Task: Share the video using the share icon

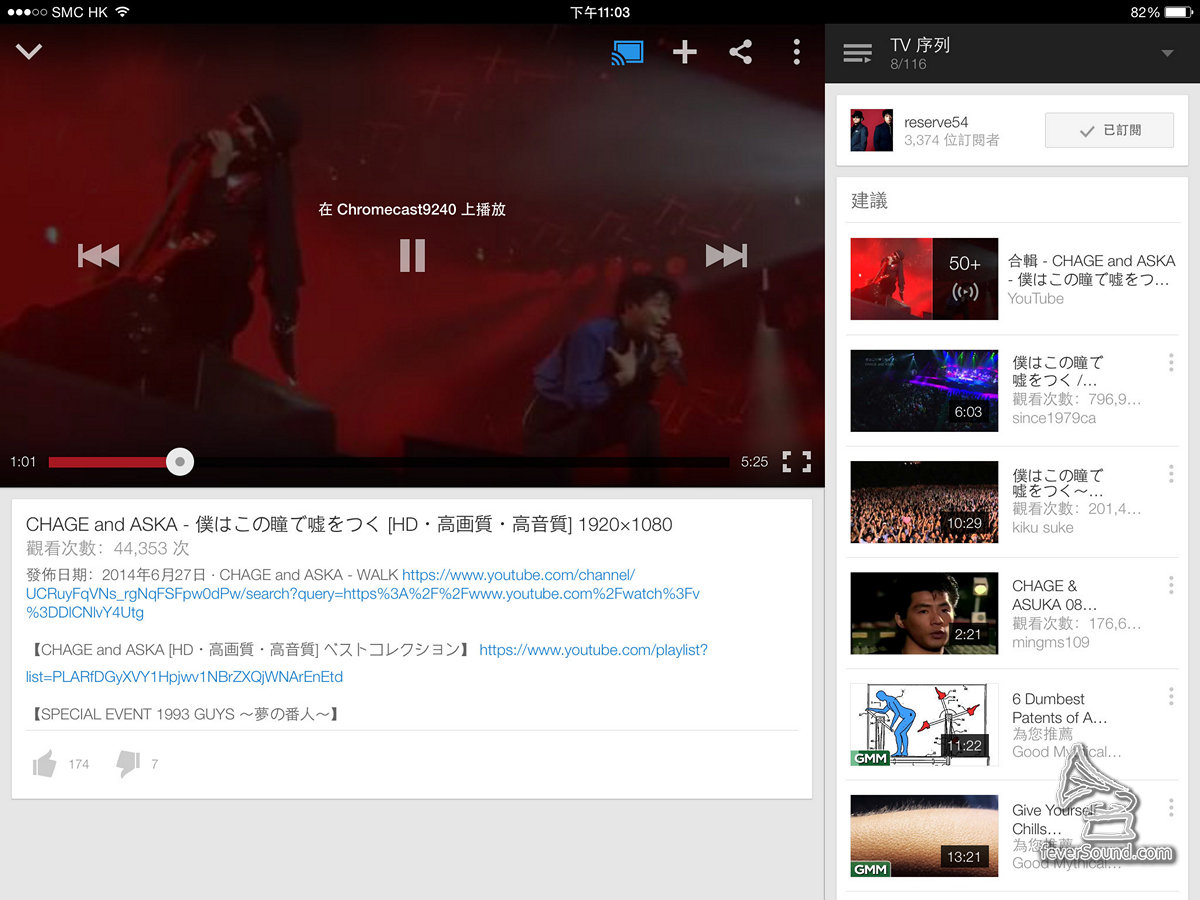Action: coord(741,52)
